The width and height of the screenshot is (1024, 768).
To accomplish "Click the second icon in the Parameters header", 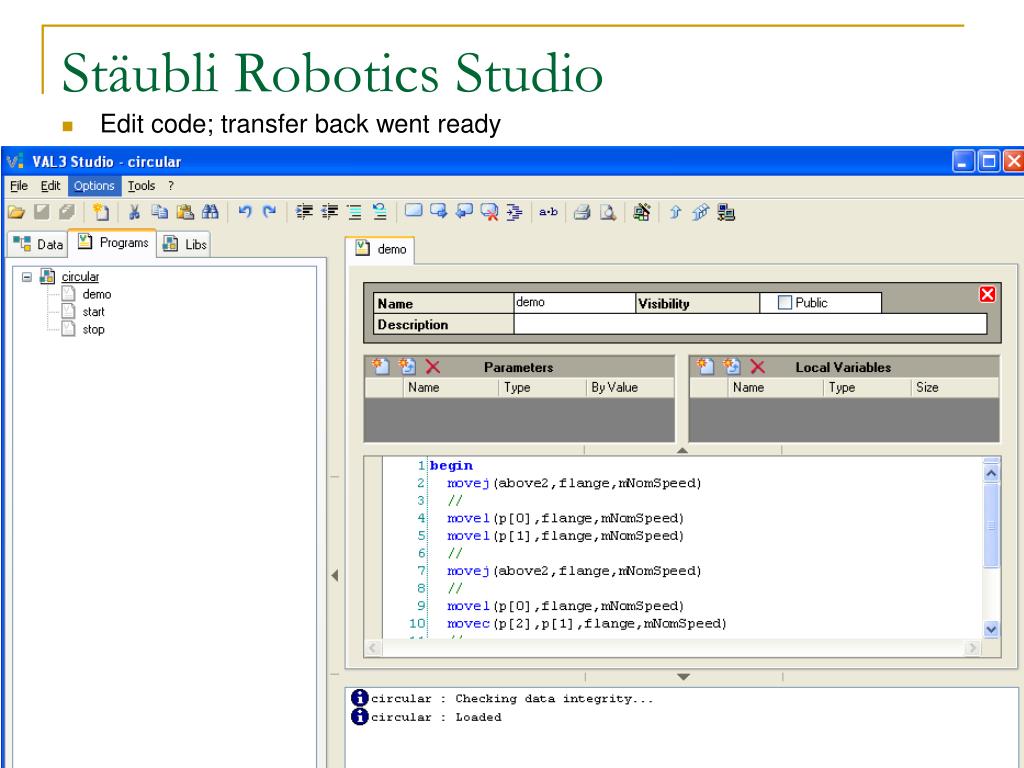I will pos(407,366).
